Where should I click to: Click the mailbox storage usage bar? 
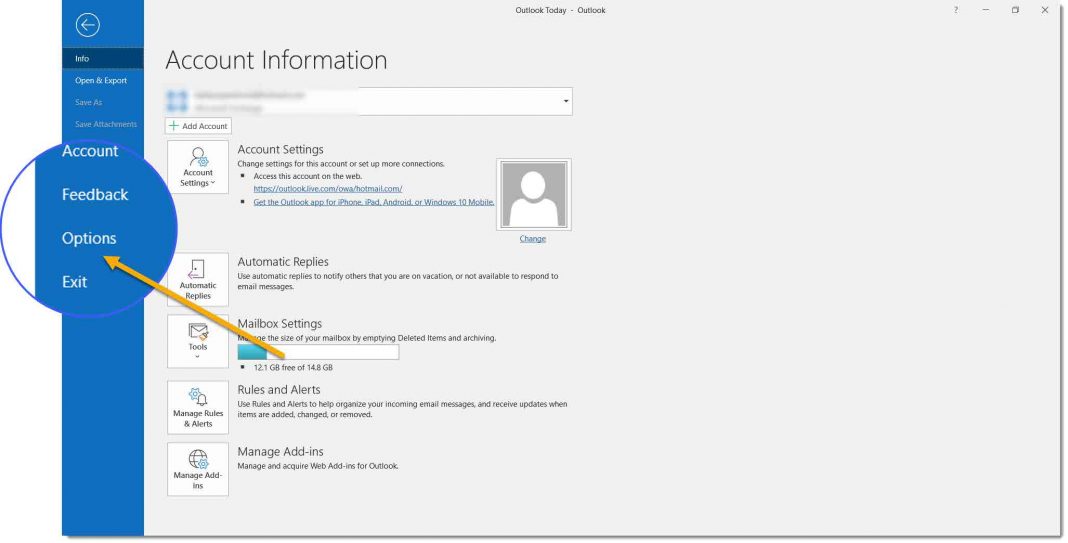point(318,352)
